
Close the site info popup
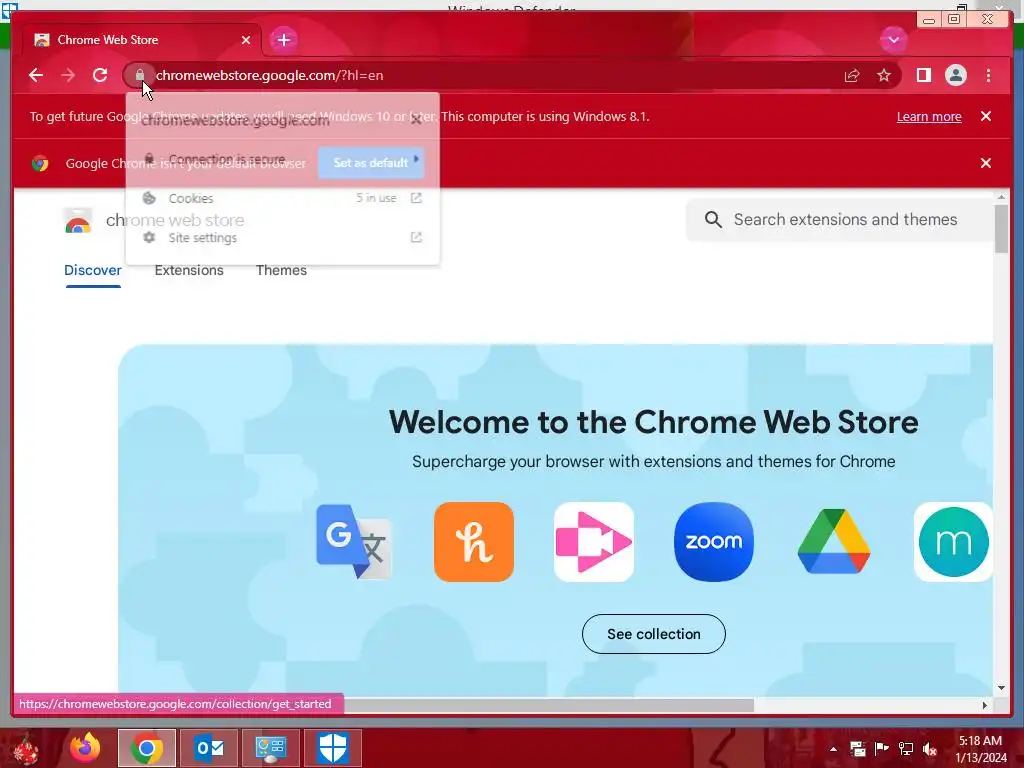(x=416, y=119)
